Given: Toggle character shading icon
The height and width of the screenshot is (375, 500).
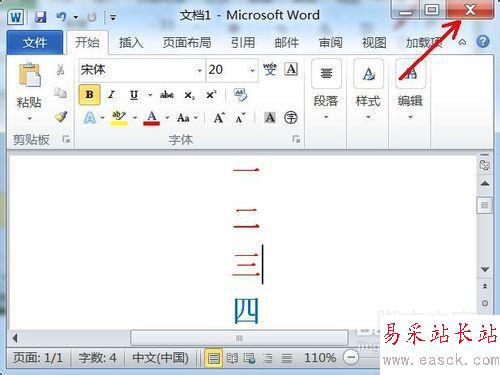Looking at the screenshot, I should 270,117.
